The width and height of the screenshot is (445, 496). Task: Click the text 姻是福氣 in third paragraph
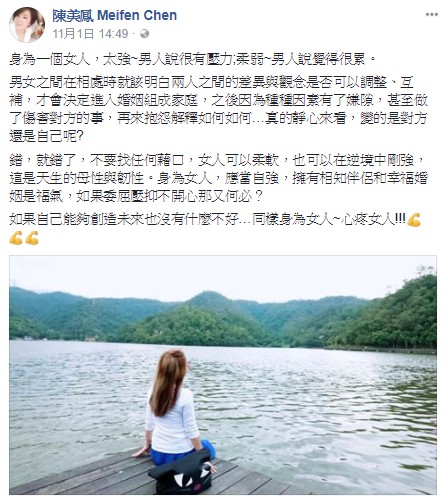coord(36,197)
